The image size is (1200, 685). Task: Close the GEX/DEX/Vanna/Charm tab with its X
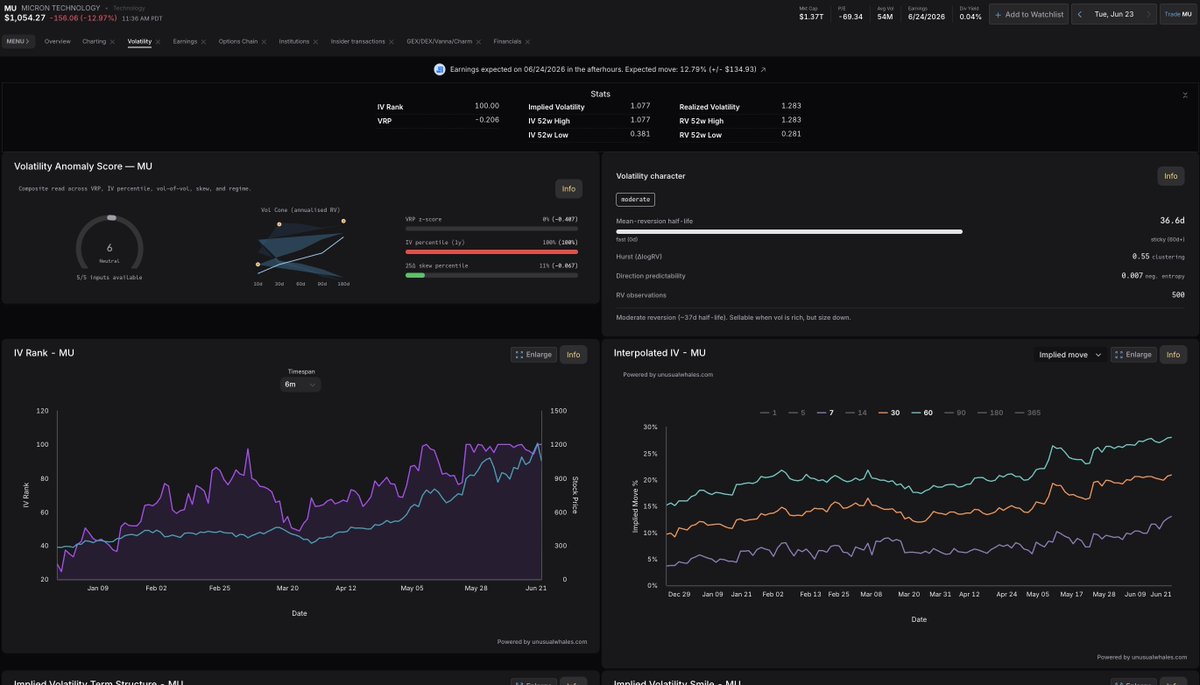click(x=480, y=42)
